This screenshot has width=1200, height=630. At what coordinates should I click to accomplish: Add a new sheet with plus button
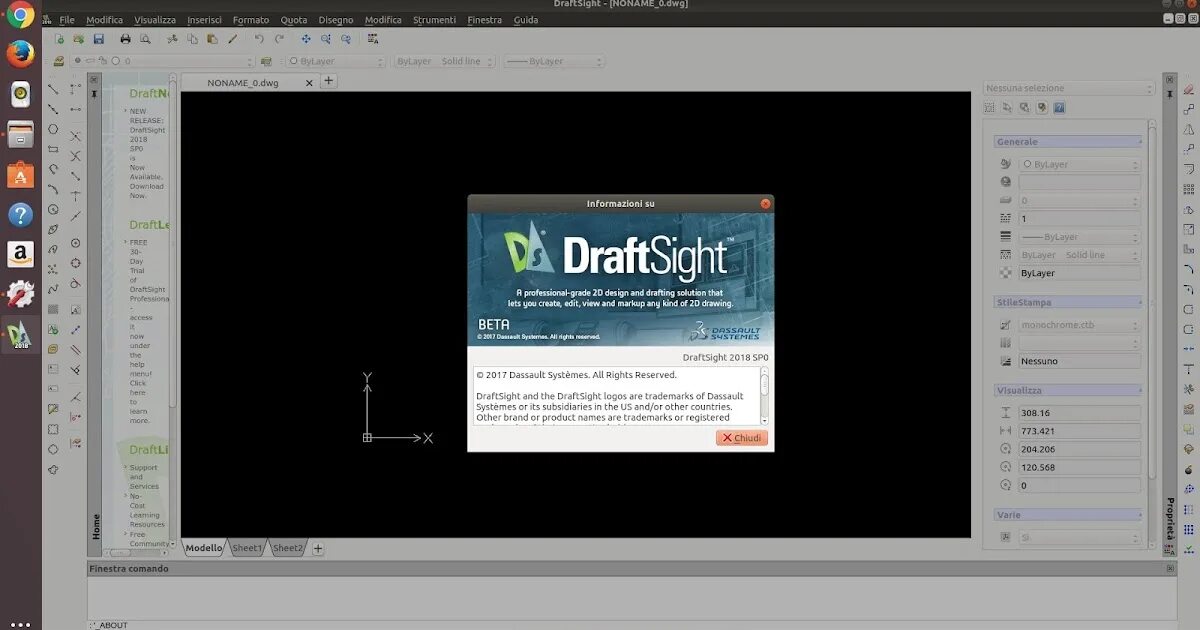[318, 548]
